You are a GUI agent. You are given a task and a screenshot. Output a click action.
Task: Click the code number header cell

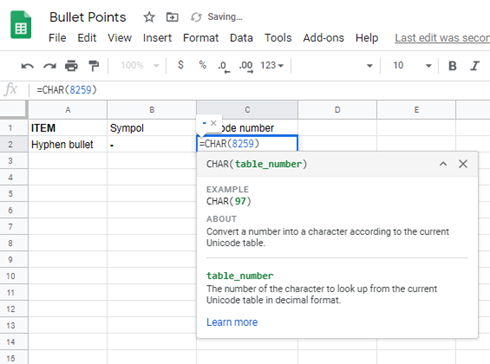click(247, 128)
